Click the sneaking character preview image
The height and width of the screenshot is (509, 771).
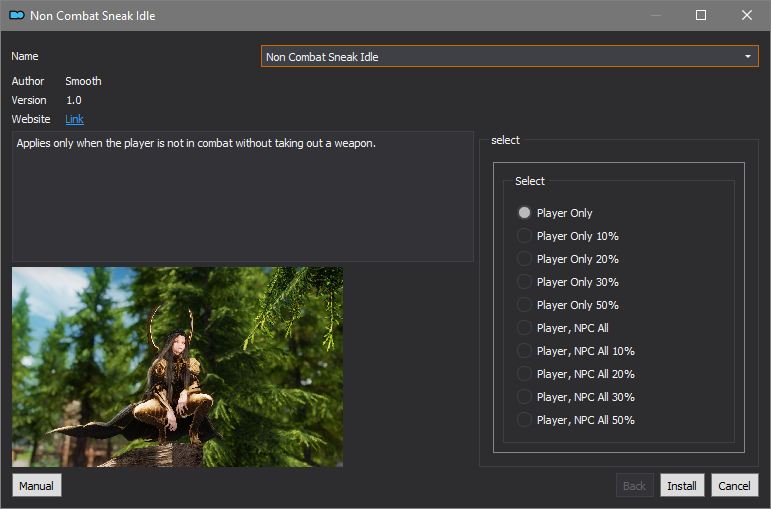pos(178,367)
